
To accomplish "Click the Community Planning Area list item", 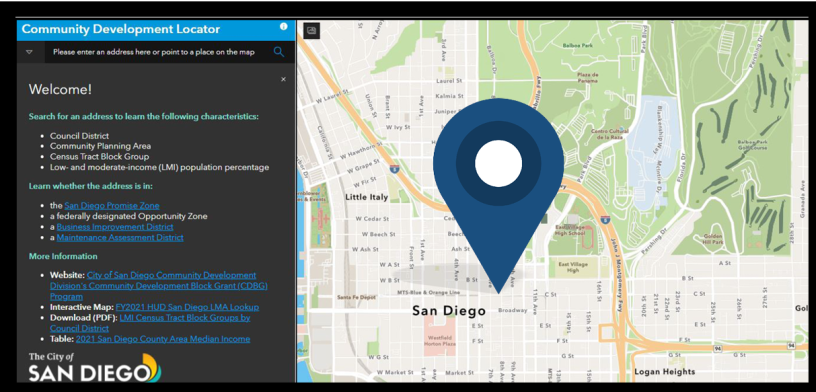I will pyautogui.click(x=100, y=146).
